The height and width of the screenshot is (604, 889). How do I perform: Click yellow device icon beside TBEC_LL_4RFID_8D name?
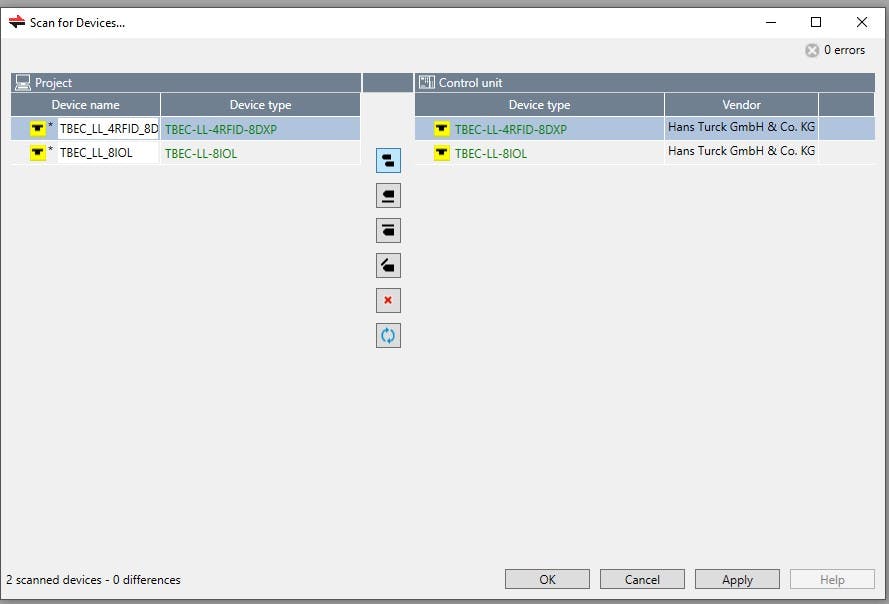[38, 129]
